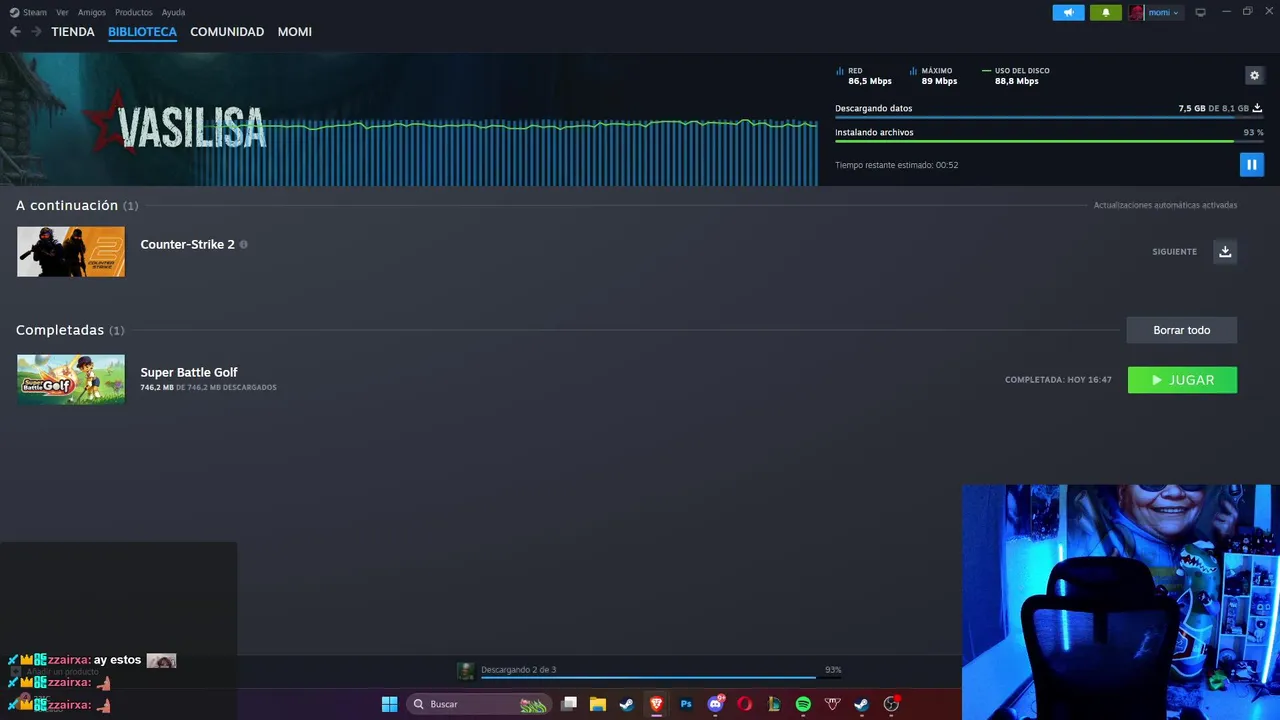This screenshot has width=1280, height=720.
Task: Click the VASILISA download banner
Action: coord(409,119)
